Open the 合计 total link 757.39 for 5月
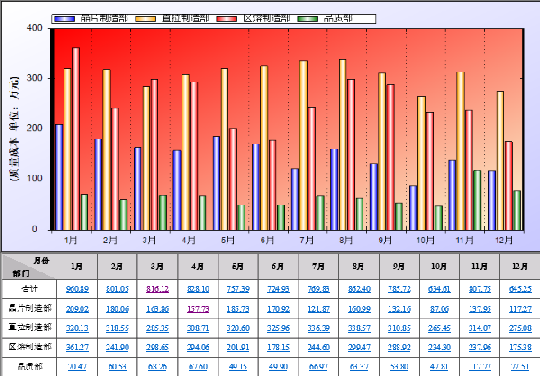This screenshot has width=540, height=376. point(238,289)
